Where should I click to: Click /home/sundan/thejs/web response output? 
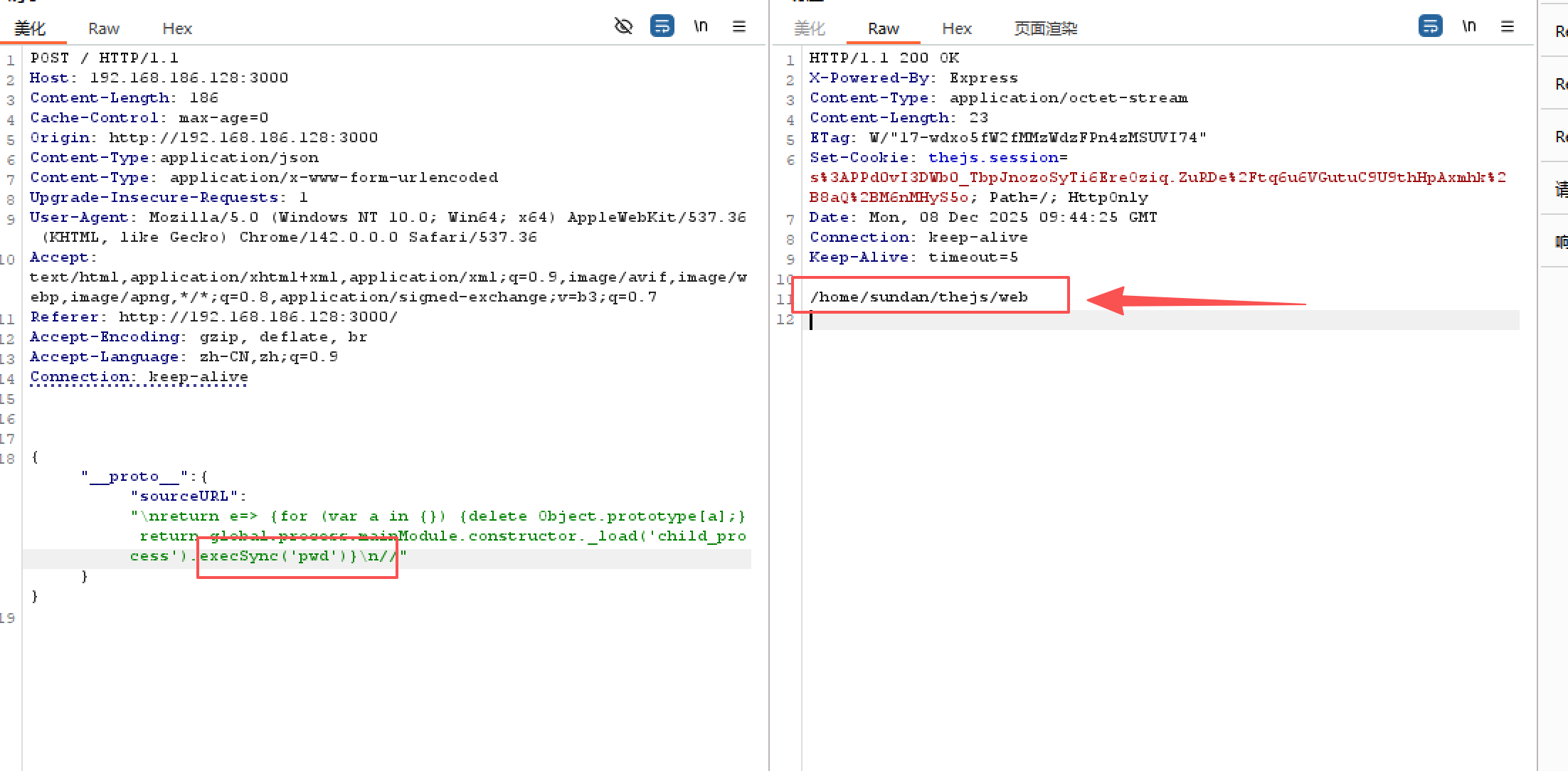click(x=918, y=297)
